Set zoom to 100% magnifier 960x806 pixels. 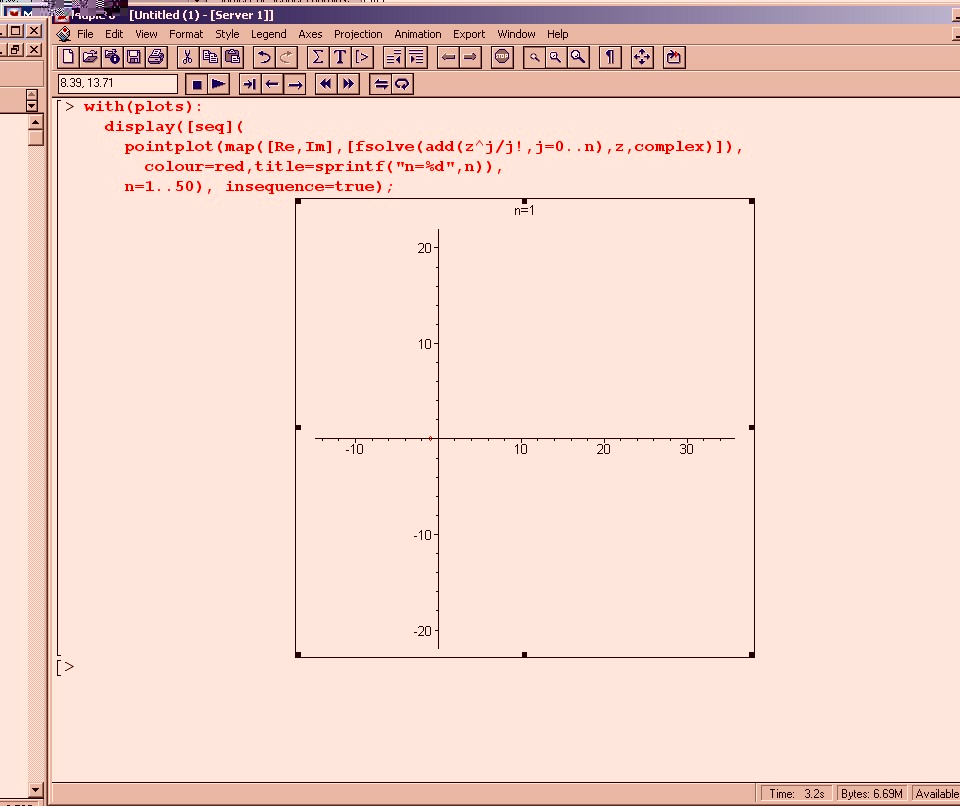(x=534, y=58)
